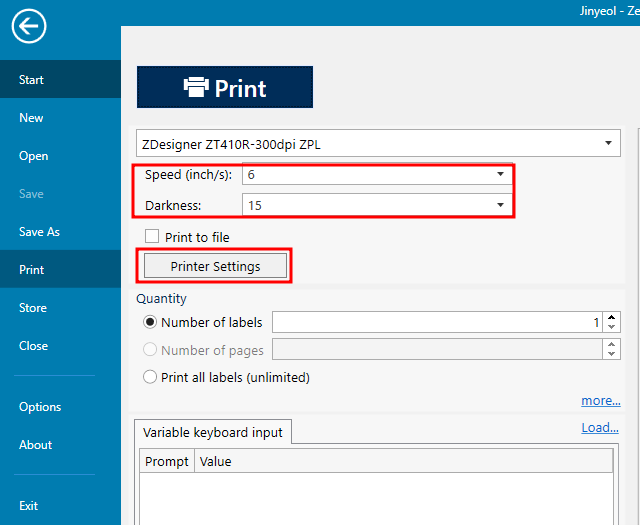
Task: Click the back arrow circle icon
Action: [29, 27]
